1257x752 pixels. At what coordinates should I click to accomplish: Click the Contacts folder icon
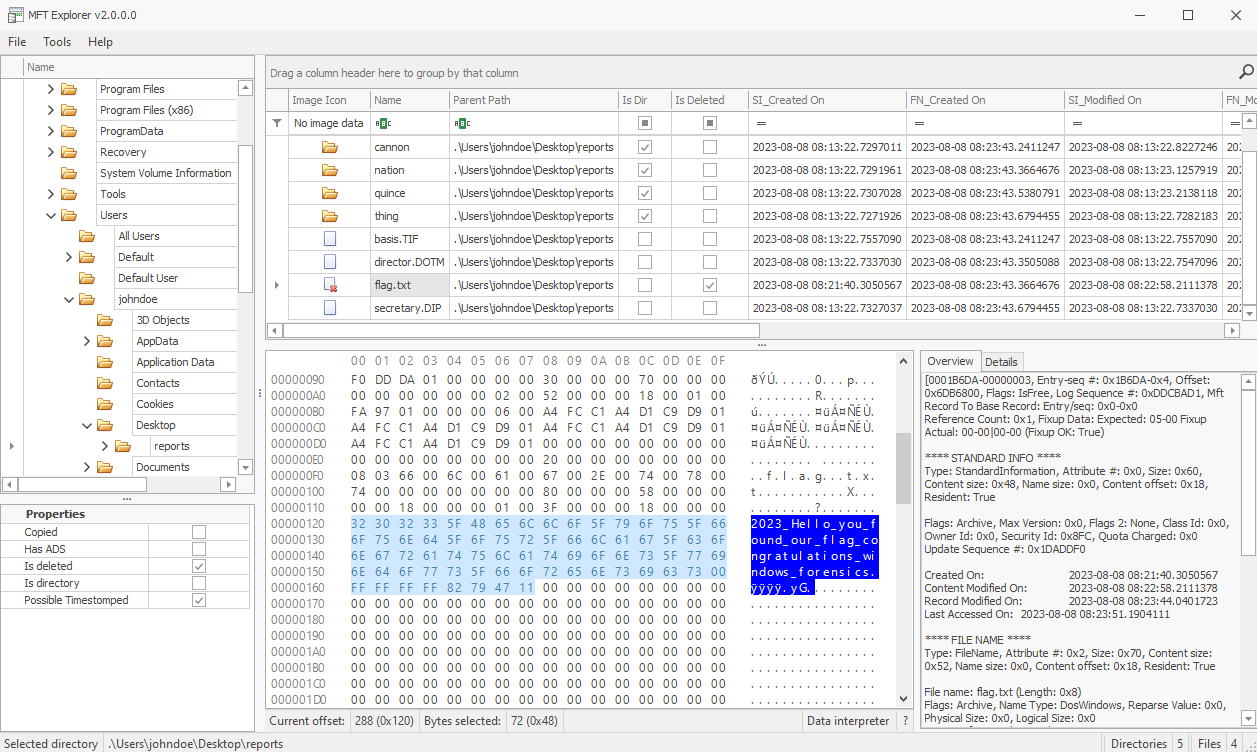click(x=105, y=383)
